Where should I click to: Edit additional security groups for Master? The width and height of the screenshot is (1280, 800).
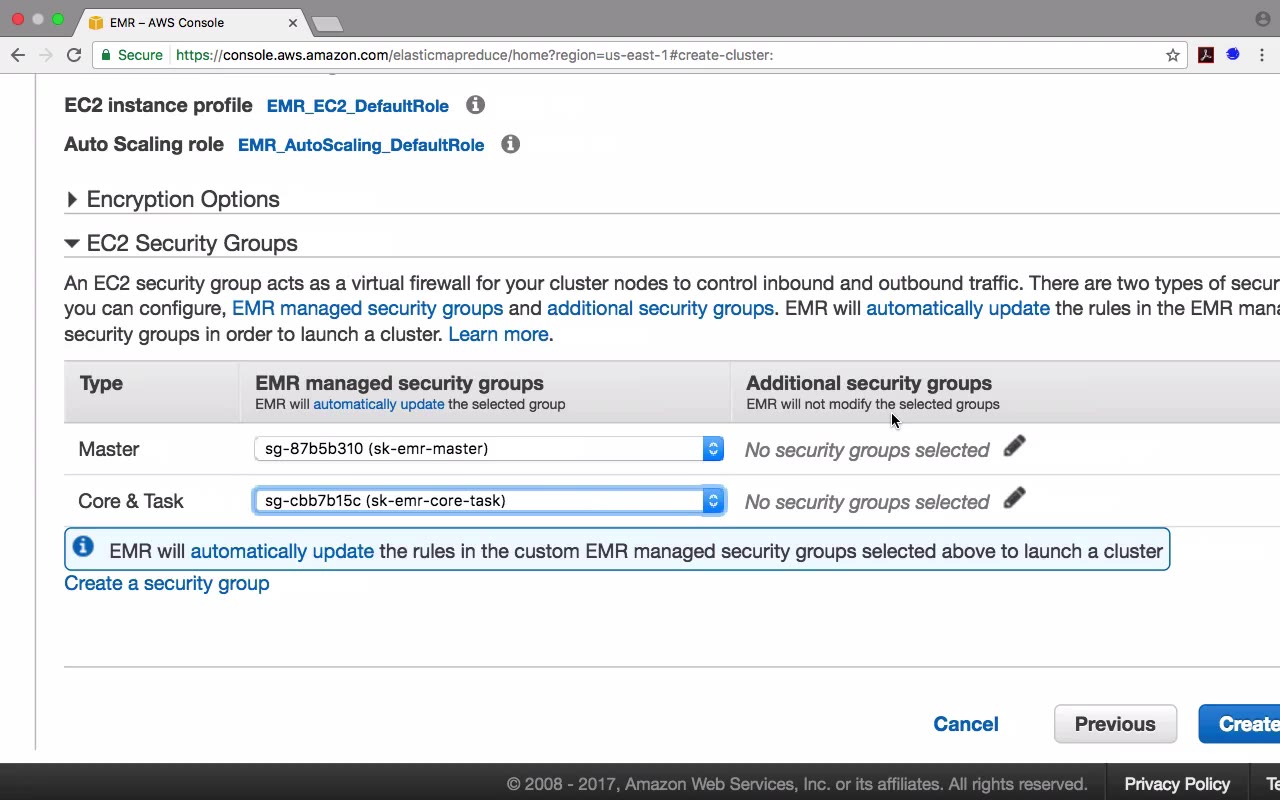point(1014,447)
